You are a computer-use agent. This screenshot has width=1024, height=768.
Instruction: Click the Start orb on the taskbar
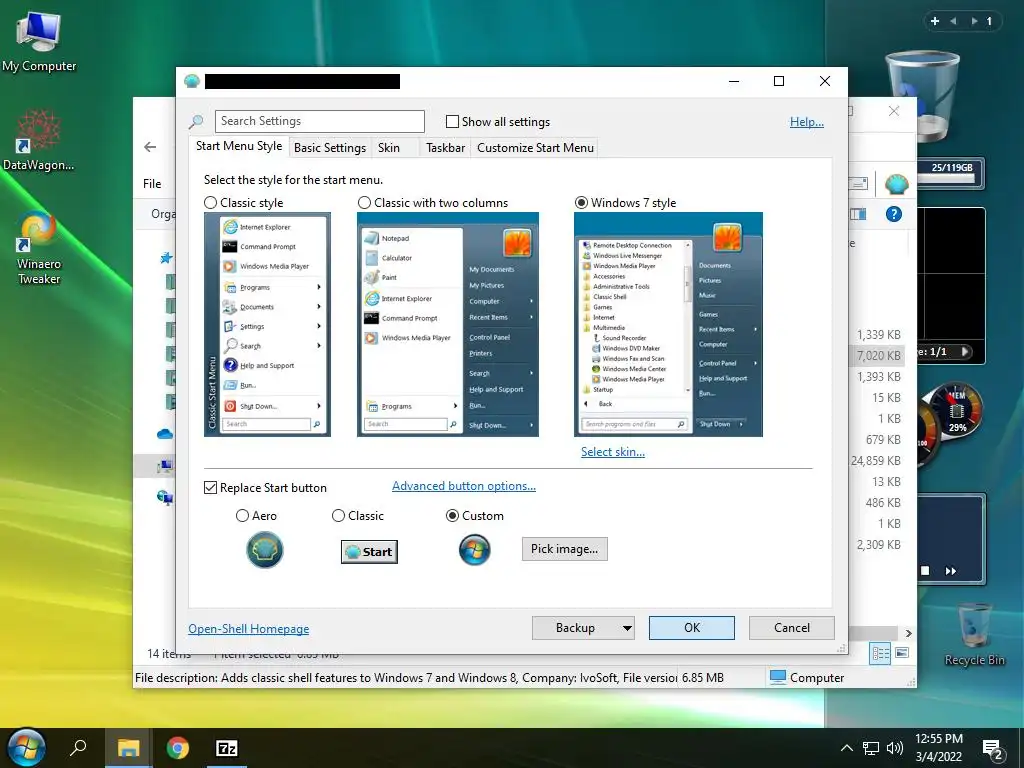[x=26, y=748]
